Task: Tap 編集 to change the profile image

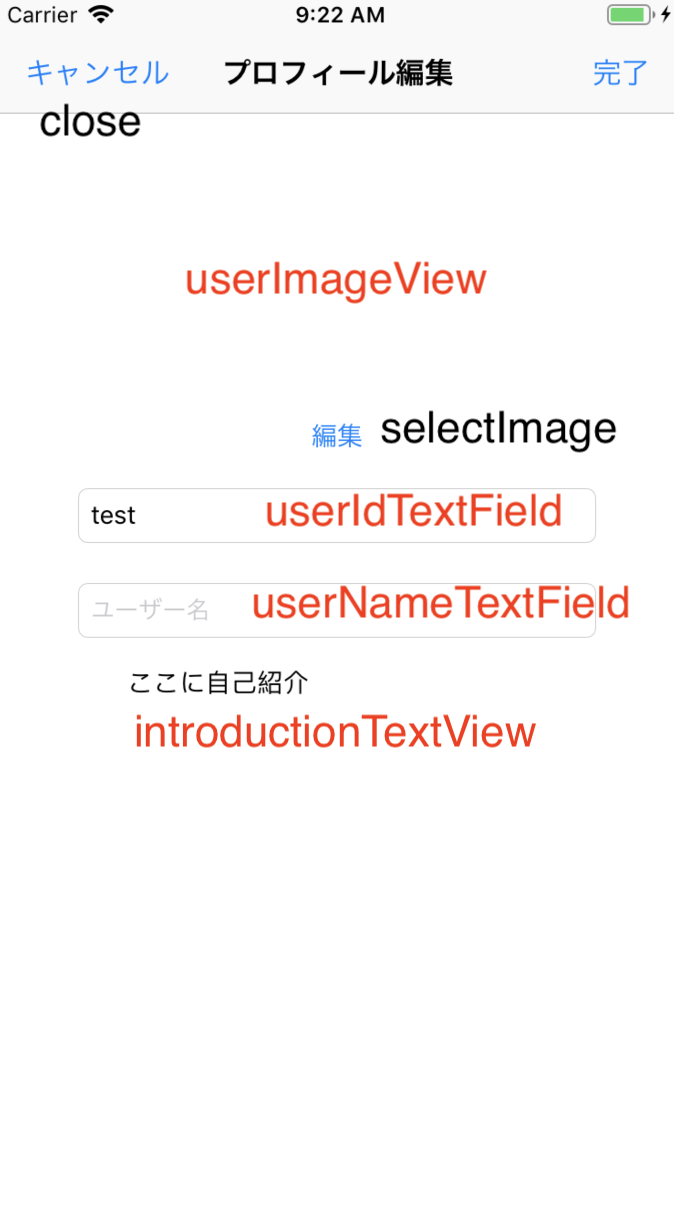Action: tap(336, 434)
